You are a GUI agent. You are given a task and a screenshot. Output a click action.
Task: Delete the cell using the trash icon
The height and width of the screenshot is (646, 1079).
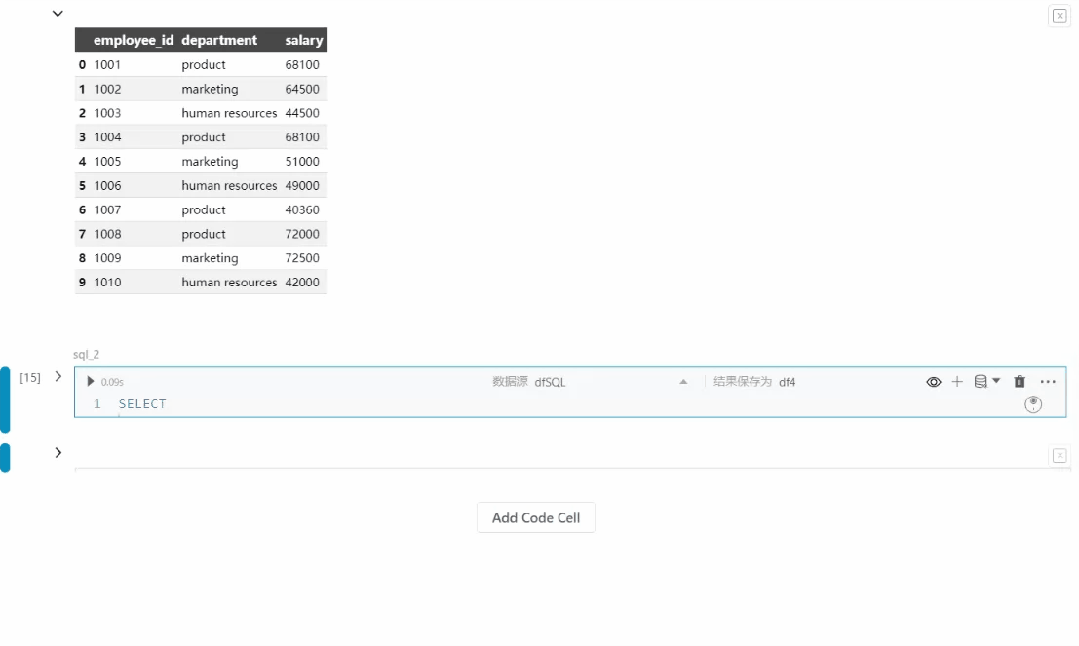click(x=1019, y=381)
